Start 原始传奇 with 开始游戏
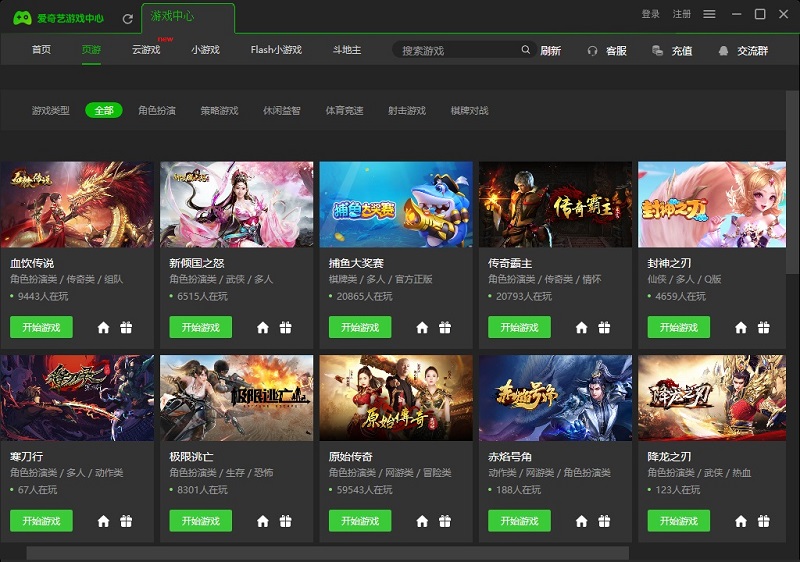The height and width of the screenshot is (562, 800). coord(360,521)
